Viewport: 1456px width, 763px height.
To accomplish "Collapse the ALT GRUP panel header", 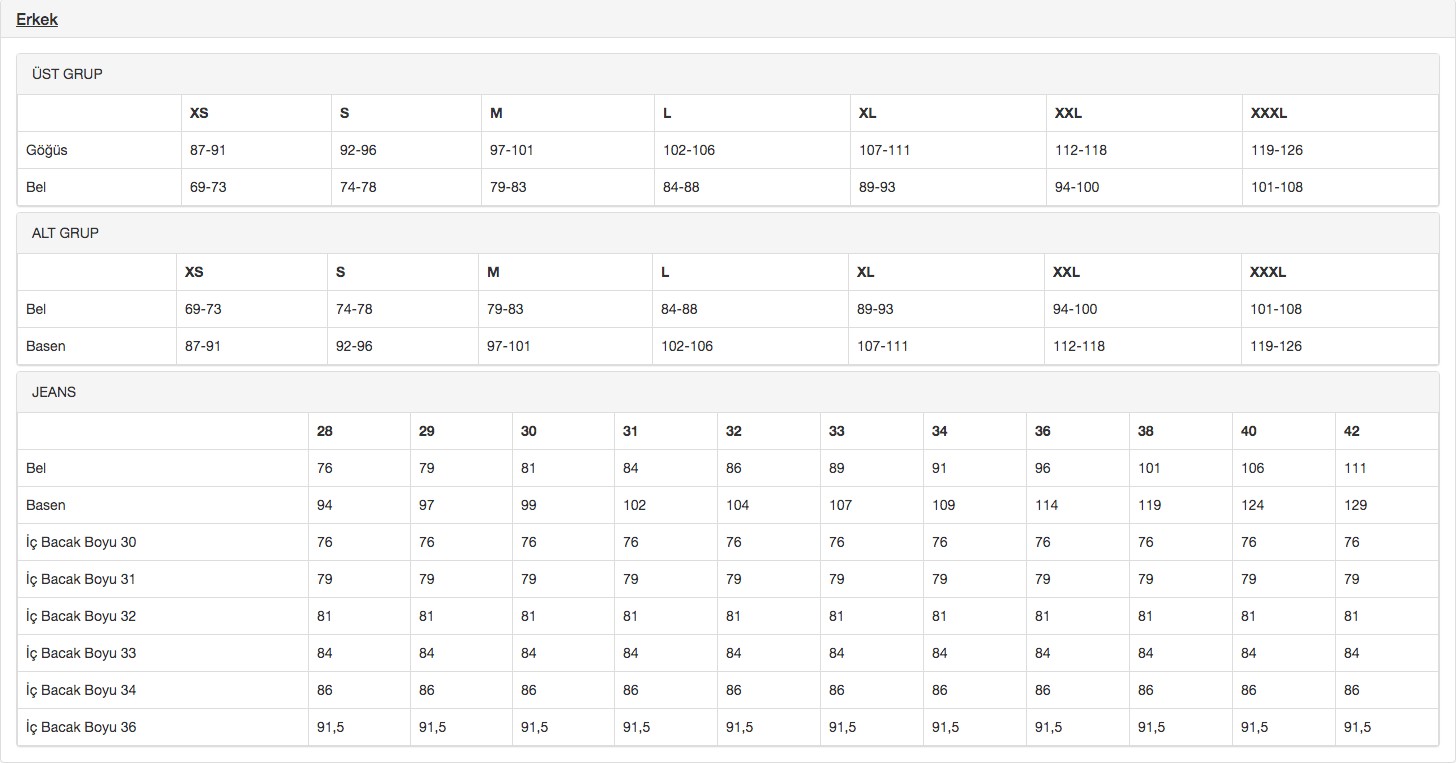I will pyautogui.click(x=65, y=233).
